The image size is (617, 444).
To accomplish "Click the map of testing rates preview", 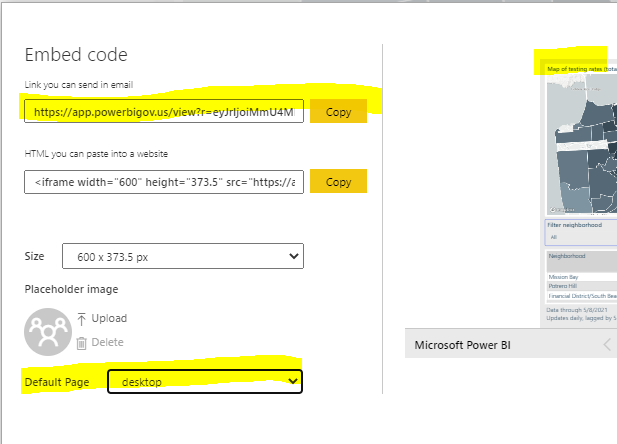I will click(582, 144).
